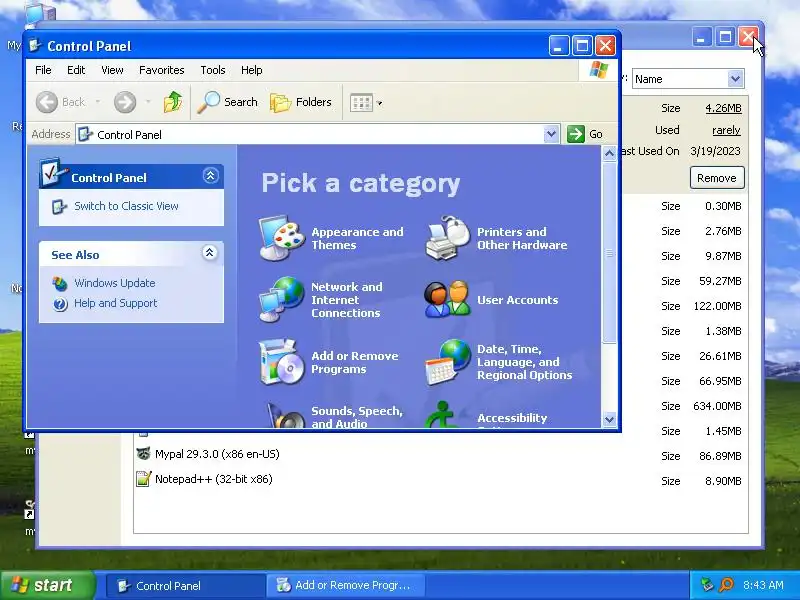Click scroll-up arrow in Control Panel window
The height and width of the screenshot is (600, 800).
point(609,154)
